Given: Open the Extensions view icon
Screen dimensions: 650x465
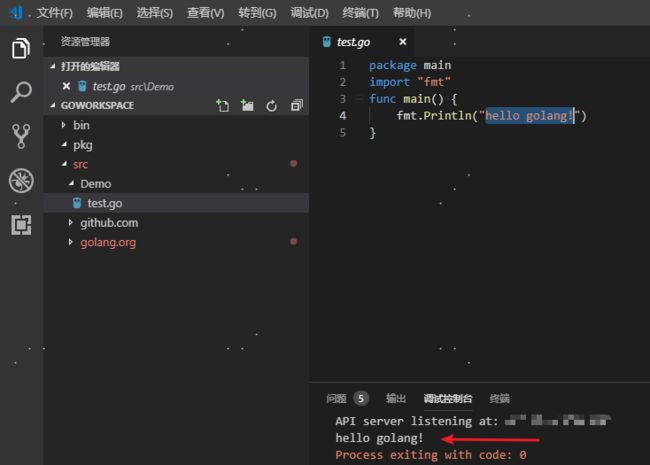Looking at the screenshot, I should (21, 225).
